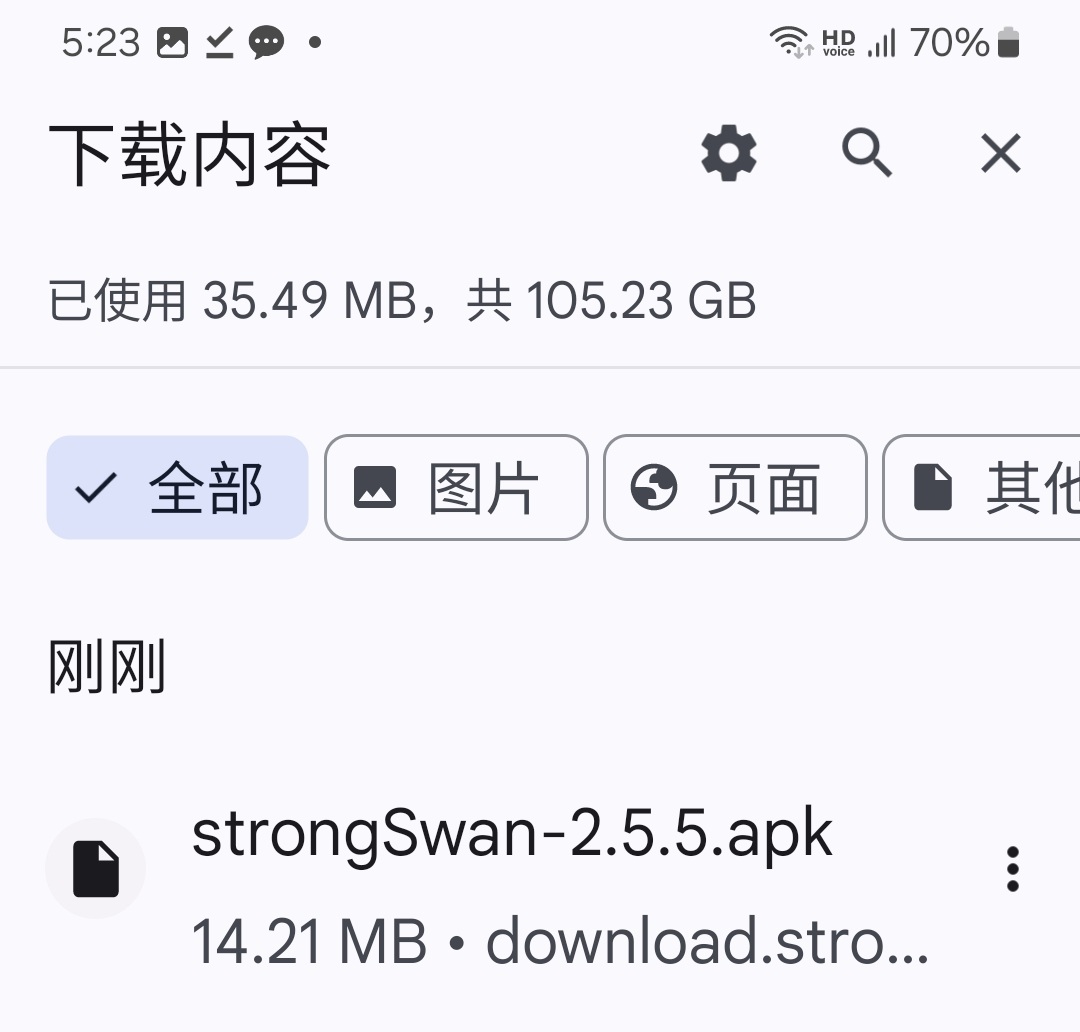Tap the picture notification icon in status bar

coord(172,42)
